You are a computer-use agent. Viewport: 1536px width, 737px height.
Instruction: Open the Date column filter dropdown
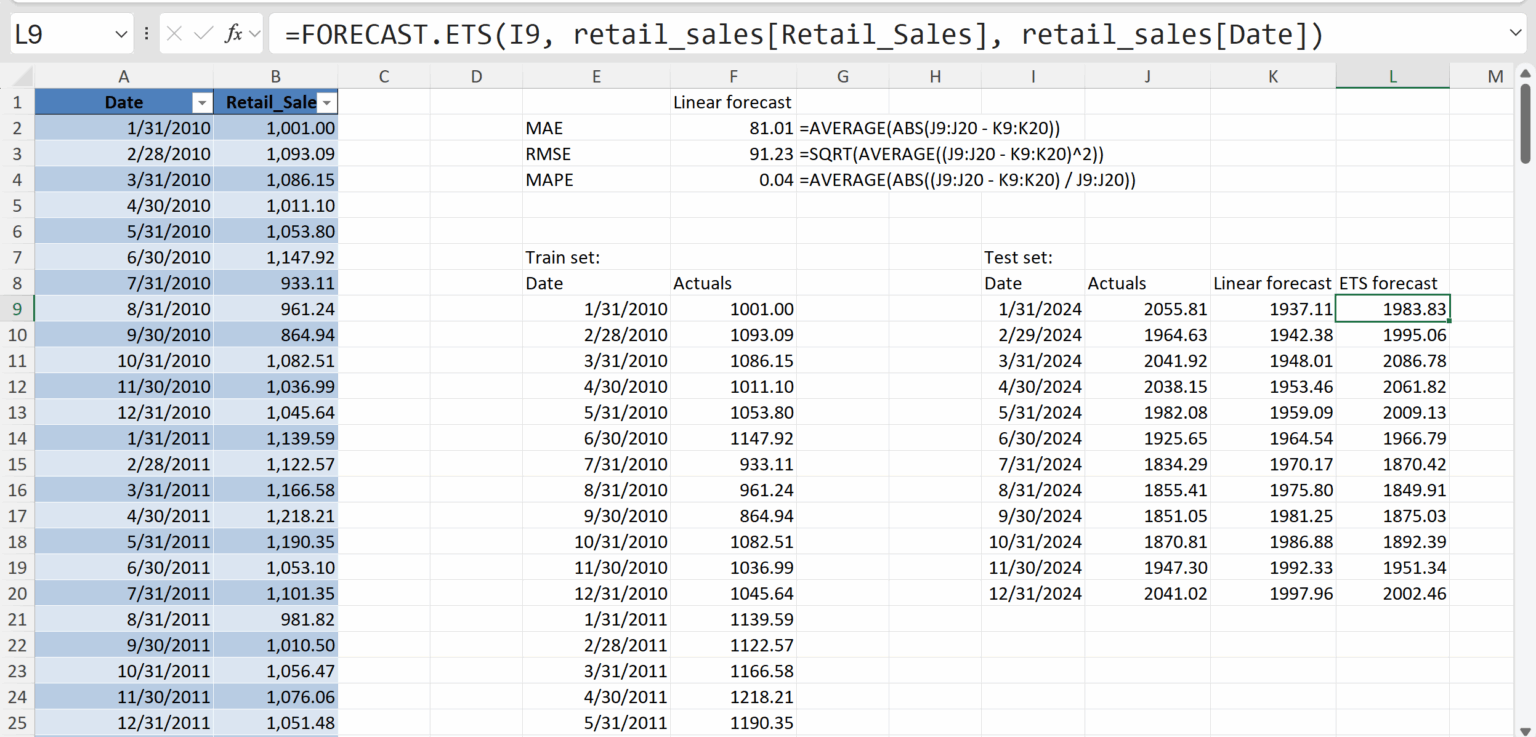(201, 103)
